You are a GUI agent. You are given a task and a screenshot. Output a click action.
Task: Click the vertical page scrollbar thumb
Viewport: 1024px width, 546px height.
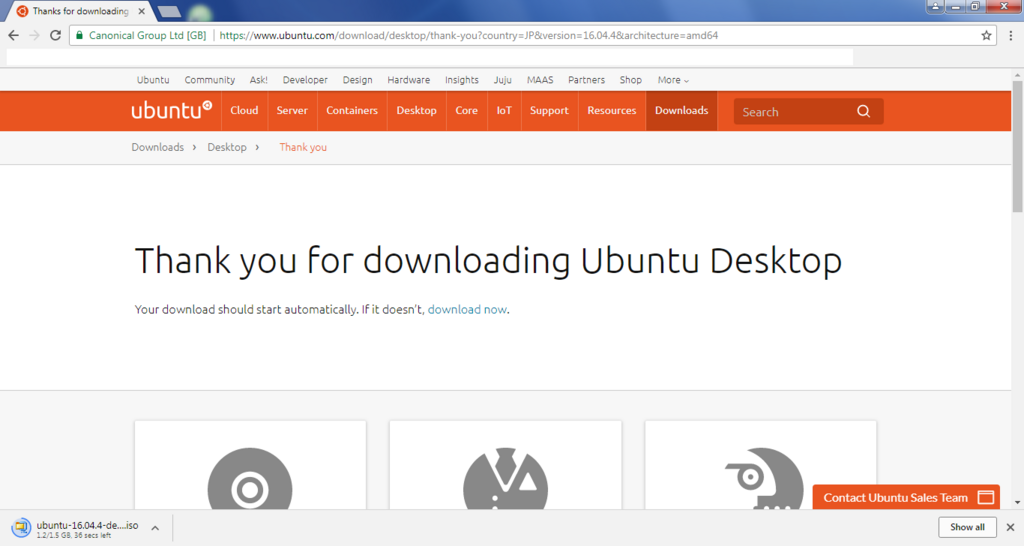point(1017,146)
